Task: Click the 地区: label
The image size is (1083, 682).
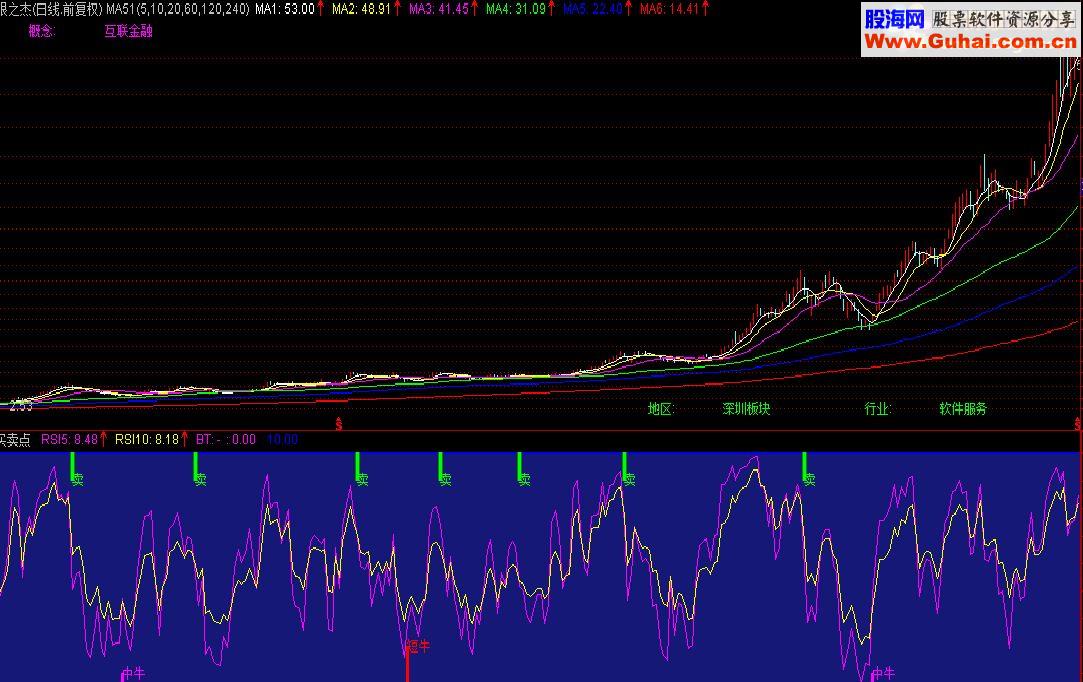Action: 660,408
